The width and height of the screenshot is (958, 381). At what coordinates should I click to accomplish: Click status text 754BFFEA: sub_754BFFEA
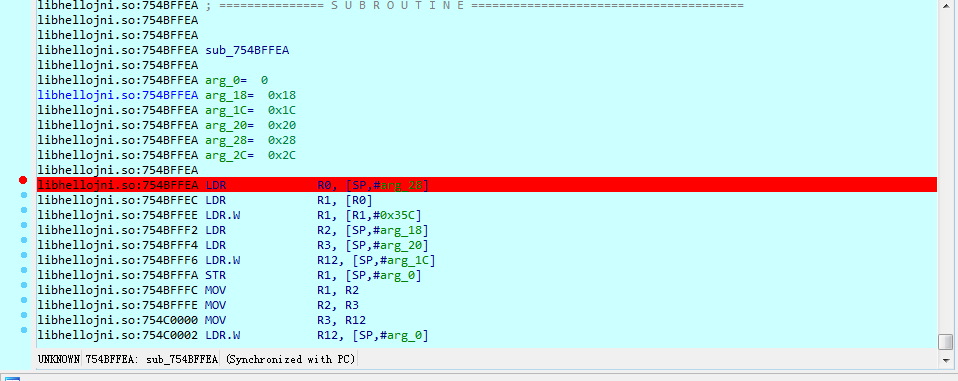(152, 359)
